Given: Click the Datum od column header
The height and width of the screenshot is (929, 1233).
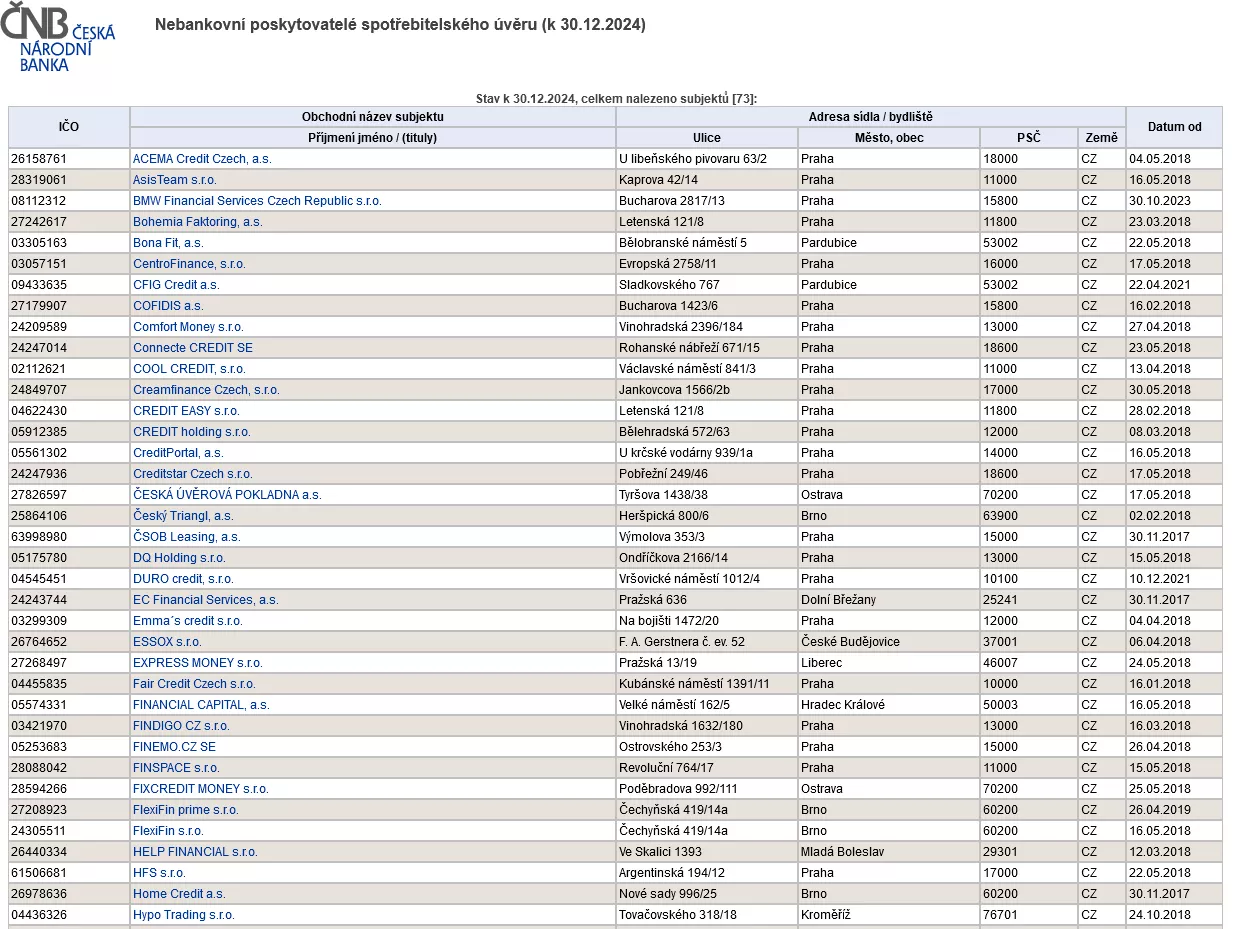Looking at the screenshot, I should point(1175,127).
